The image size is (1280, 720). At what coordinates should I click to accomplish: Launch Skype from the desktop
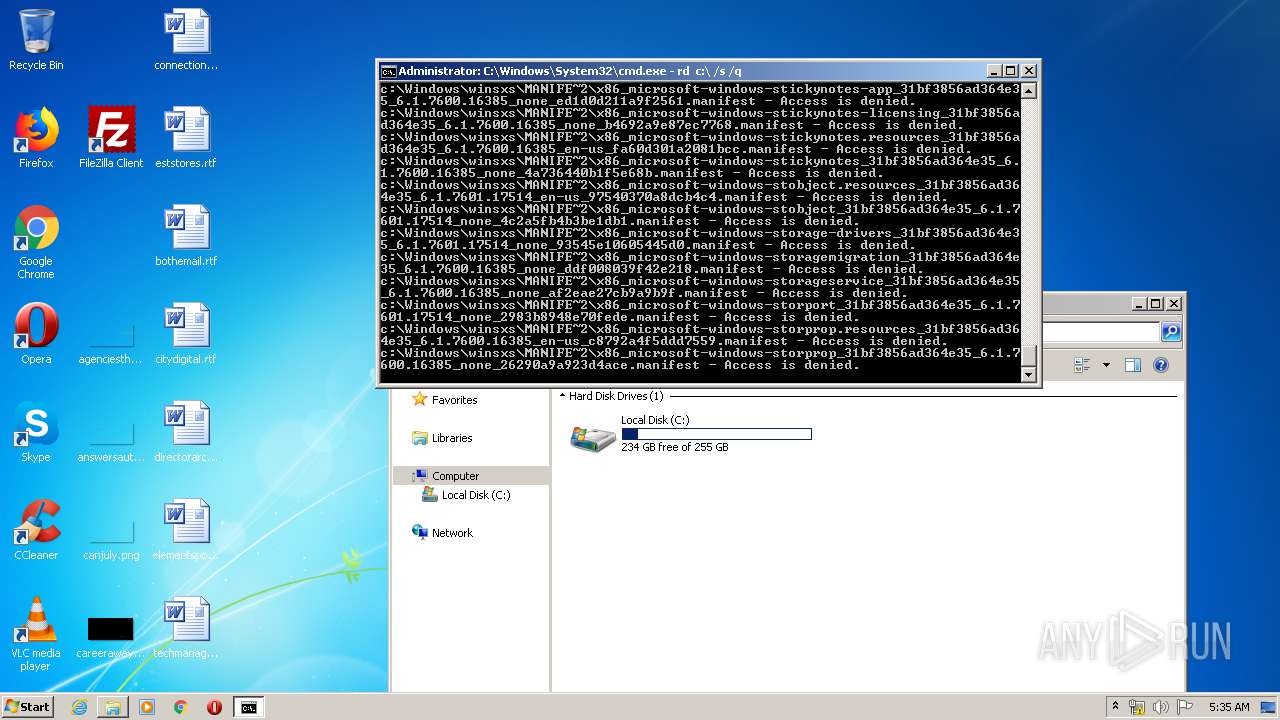pyautogui.click(x=36, y=432)
